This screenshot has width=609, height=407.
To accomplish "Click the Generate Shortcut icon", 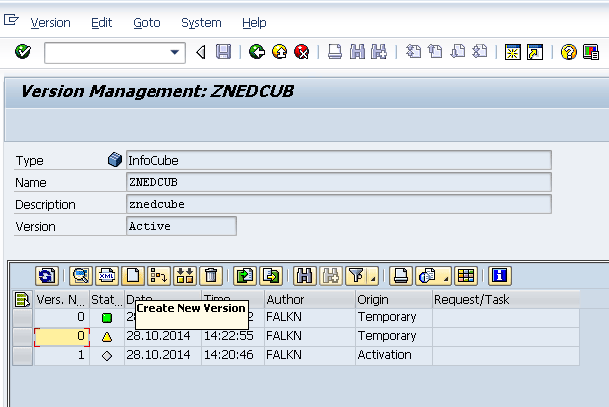I will [535, 52].
